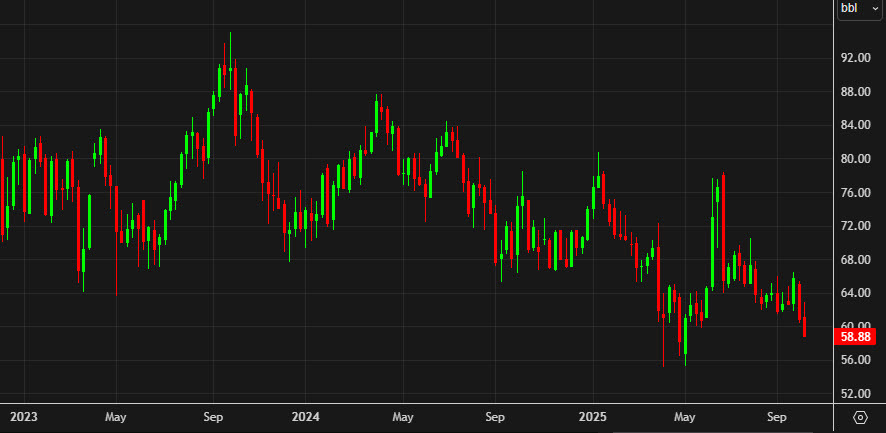Click the 2023 year label on time axis

[x=23, y=416]
